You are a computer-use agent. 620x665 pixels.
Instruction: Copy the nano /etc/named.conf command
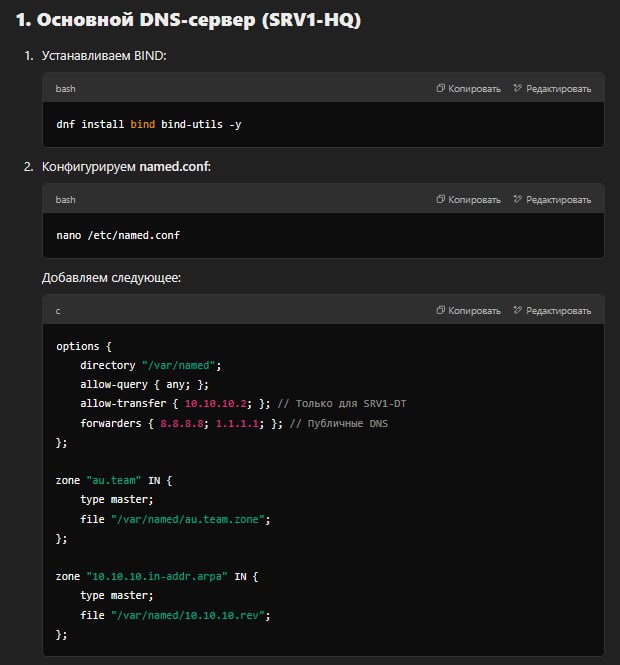[469, 200]
